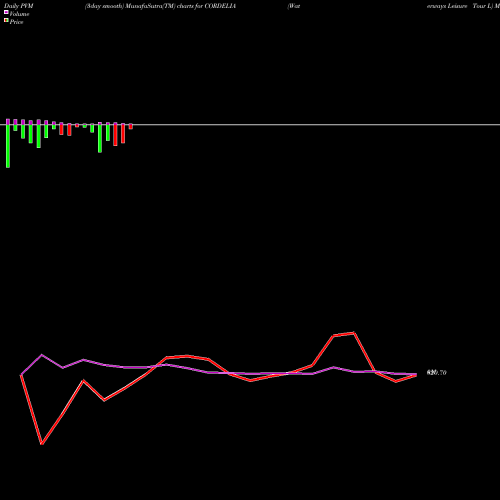Click the Price legend color swatch
The image size is (500, 500).
click(x=6, y=21)
